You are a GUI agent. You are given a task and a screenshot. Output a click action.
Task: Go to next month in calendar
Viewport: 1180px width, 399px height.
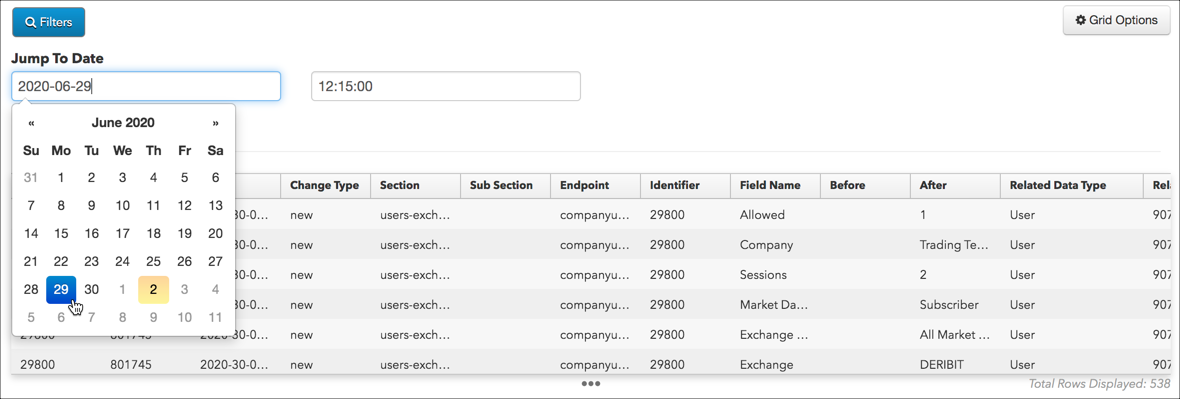(215, 123)
